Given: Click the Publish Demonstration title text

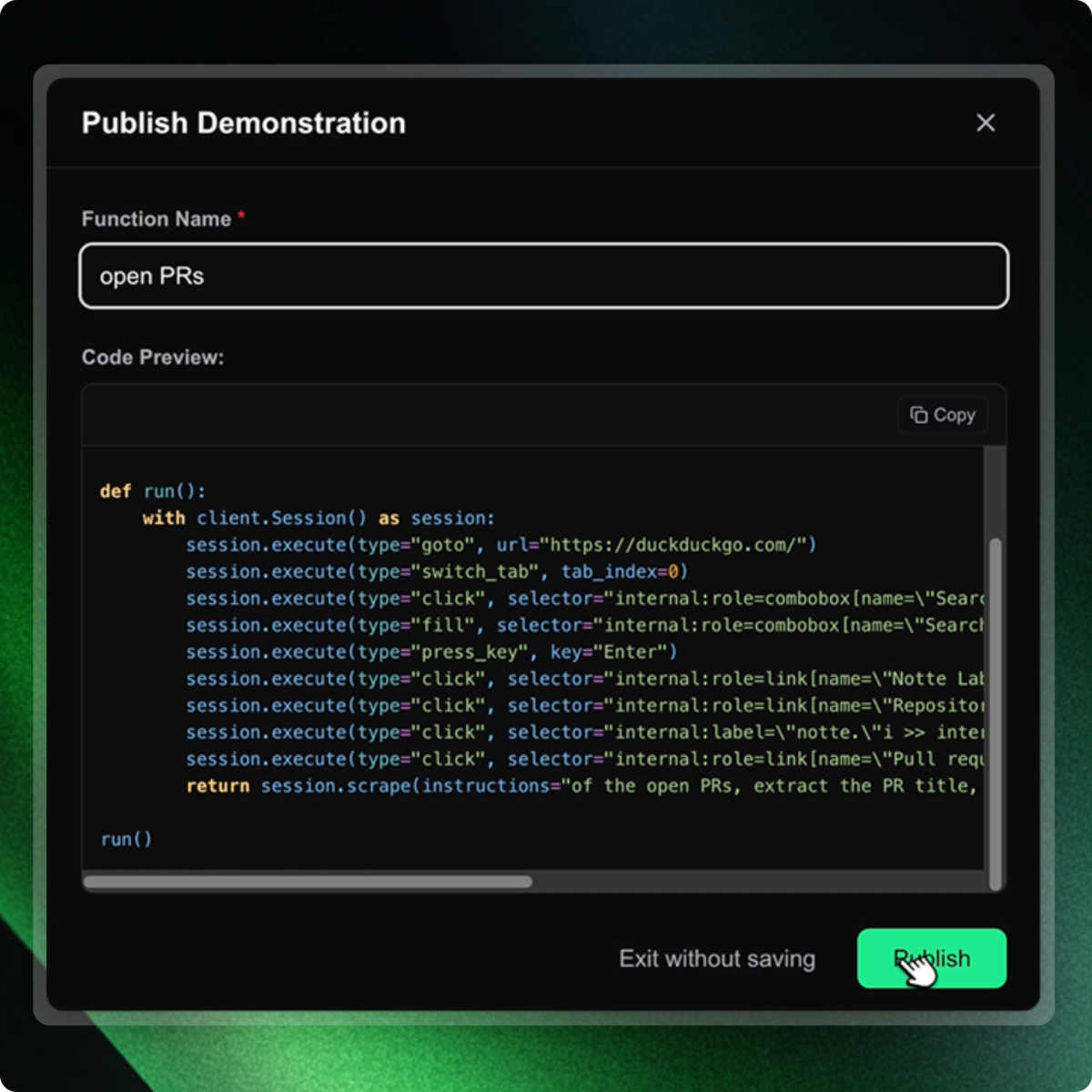Looking at the screenshot, I should (242, 122).
